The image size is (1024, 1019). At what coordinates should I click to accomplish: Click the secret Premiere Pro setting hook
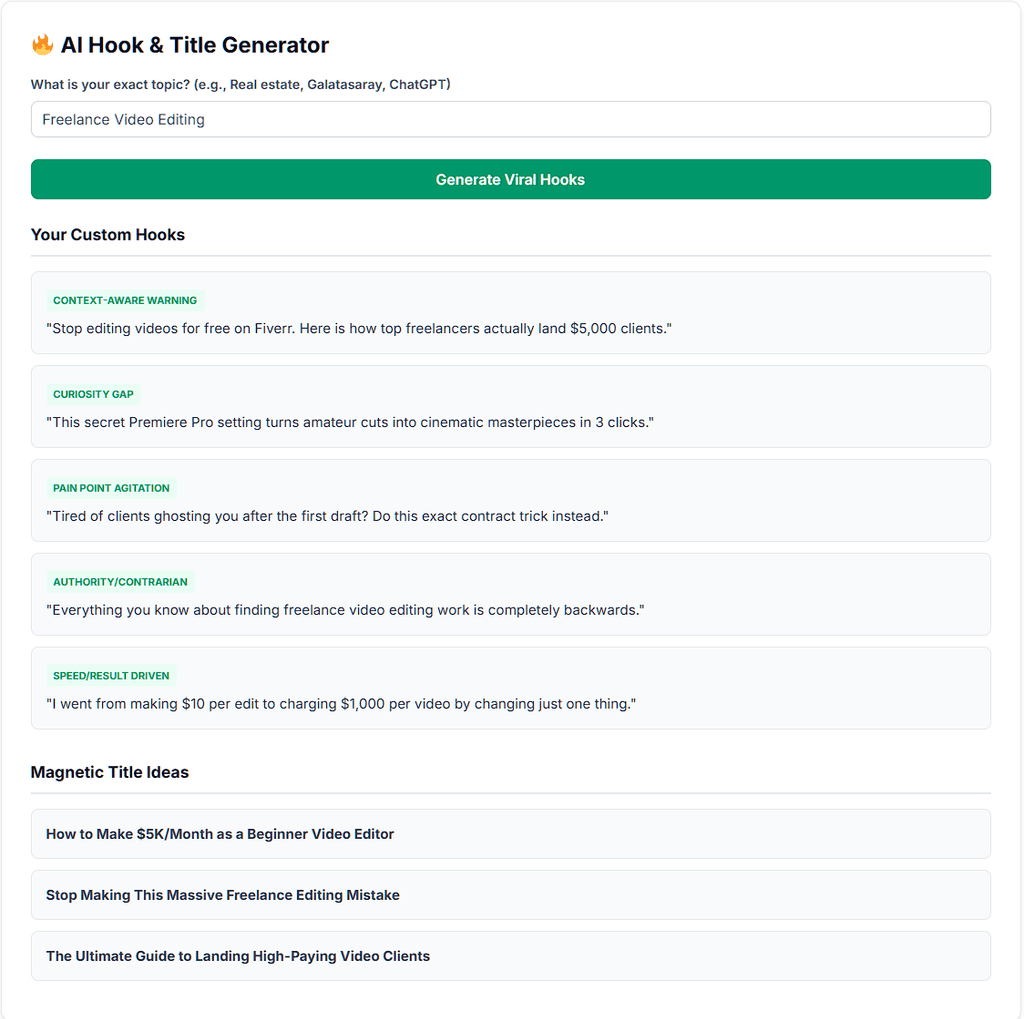pos(350,423)
